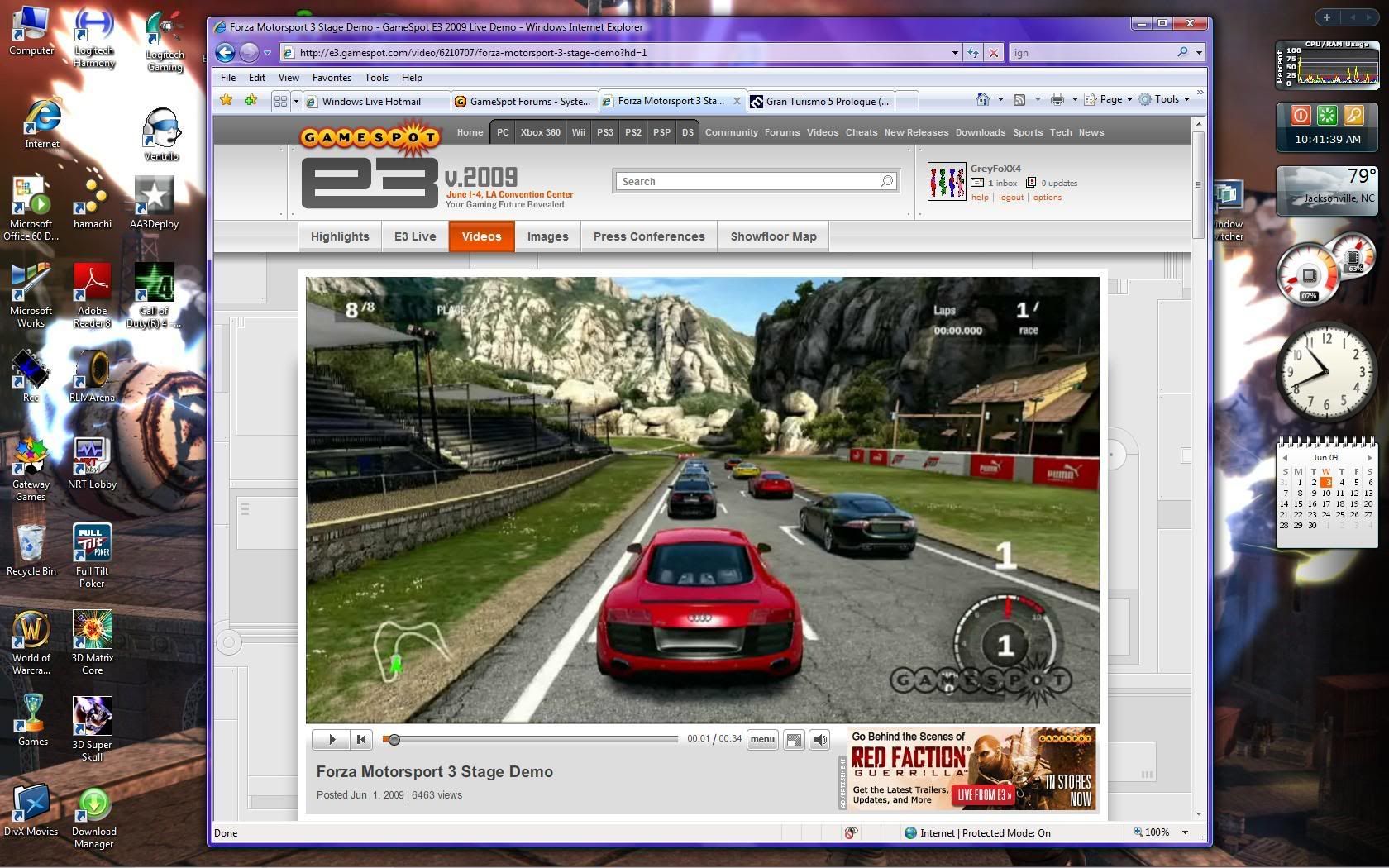Click the GameSpot search input field
1389x868 pixels.
(x=748, y=181)
